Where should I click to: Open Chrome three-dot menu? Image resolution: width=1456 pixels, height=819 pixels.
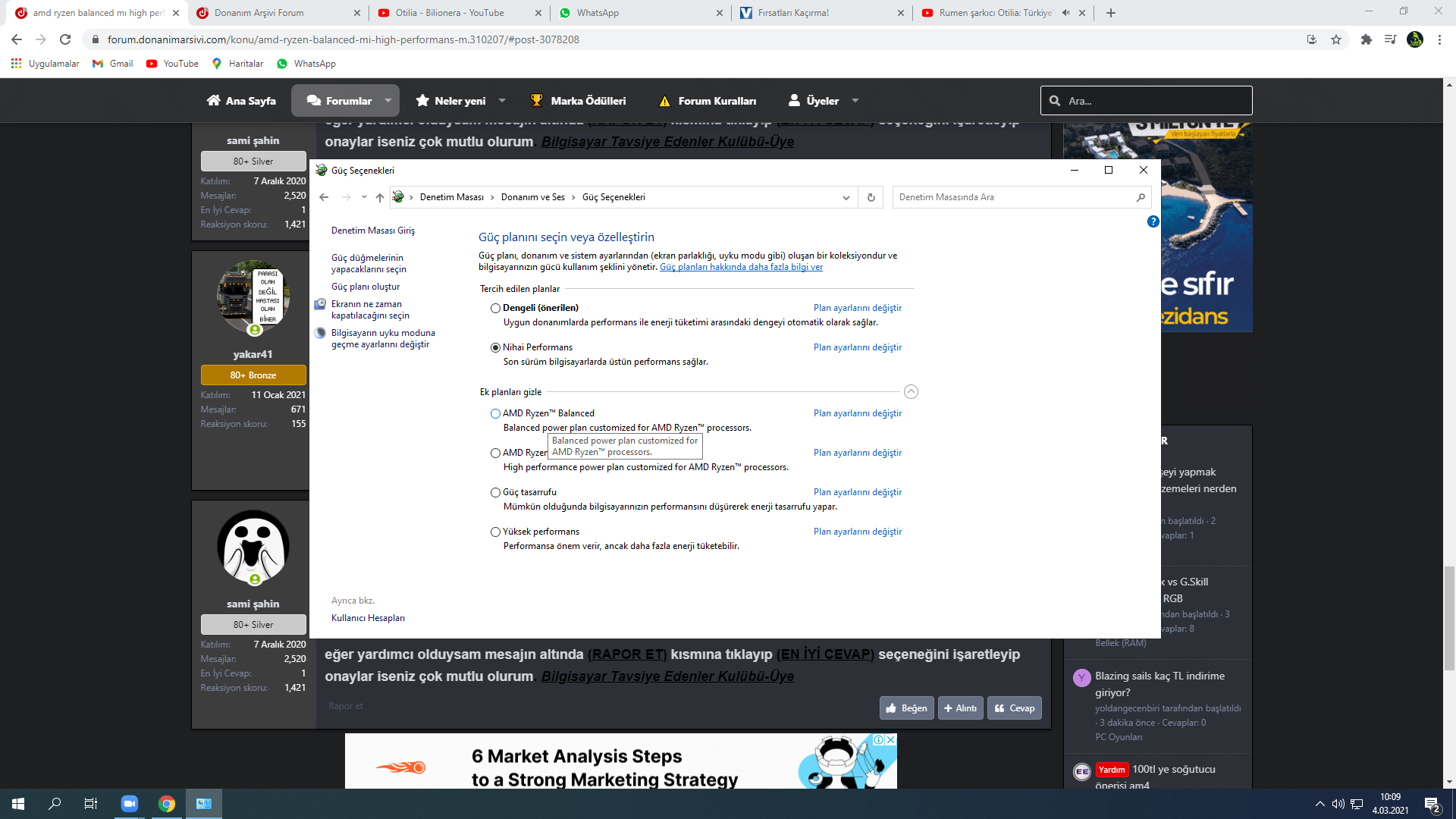click(x=1439, y=39)
